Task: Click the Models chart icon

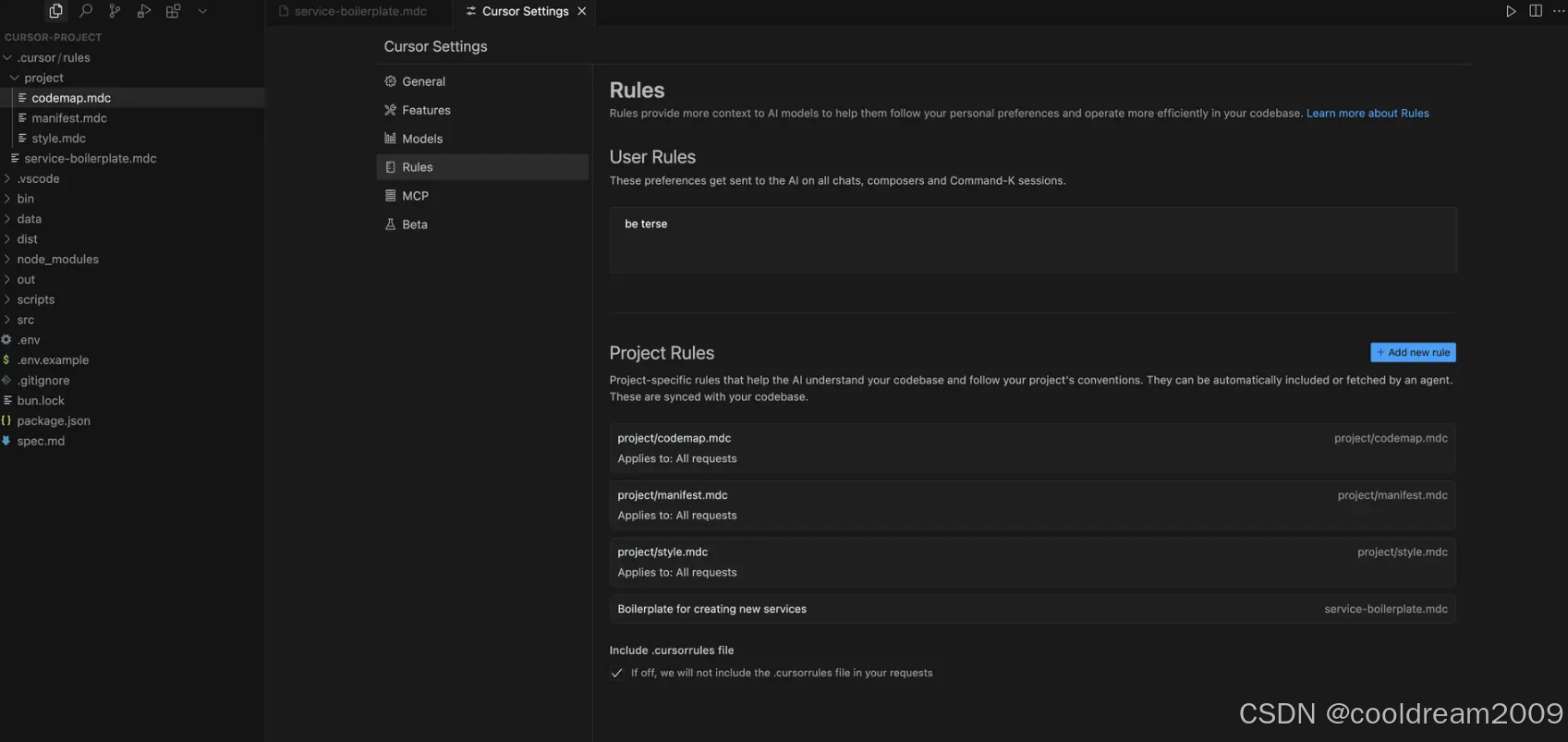Action: (390, 139)
